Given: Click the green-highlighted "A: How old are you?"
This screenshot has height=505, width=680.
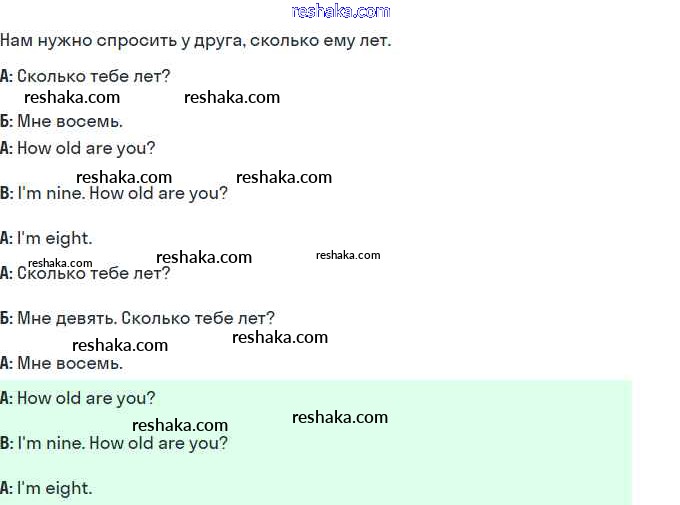Looking at the screenshot, I should coord(78,398).
